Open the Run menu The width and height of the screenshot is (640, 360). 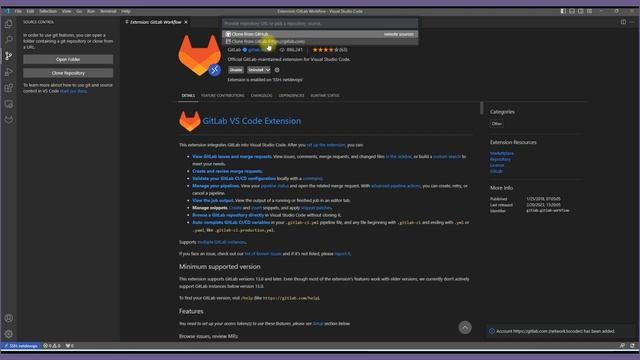click(91, 11)
